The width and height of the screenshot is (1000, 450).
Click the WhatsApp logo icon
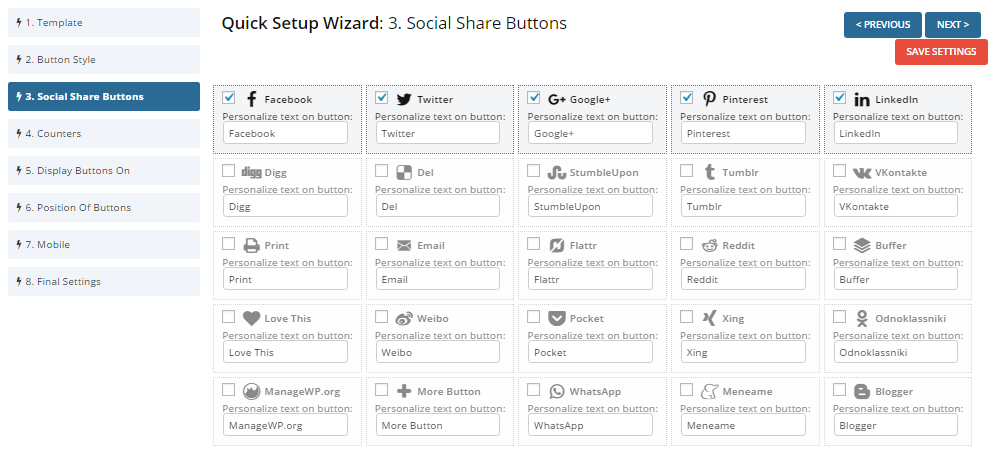pyautogui.click(x=557, y=391)
